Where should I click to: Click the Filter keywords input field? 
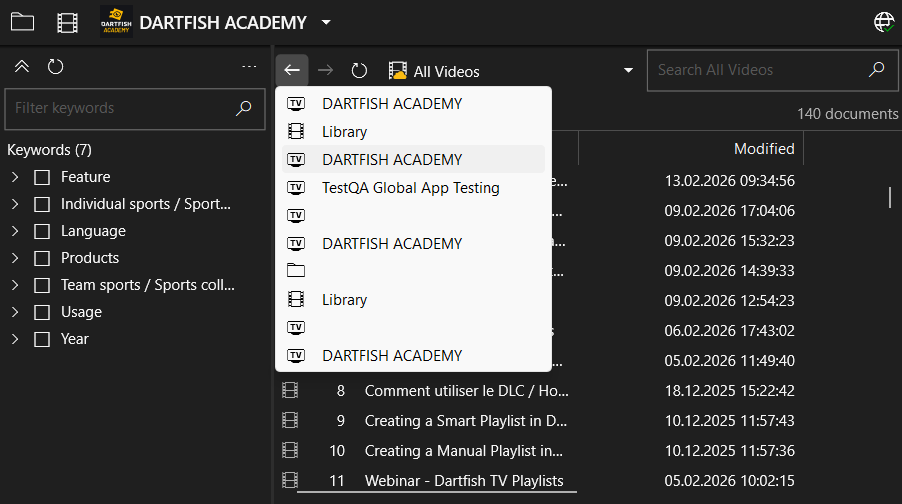pyautogui.click(x=135, y=109)
